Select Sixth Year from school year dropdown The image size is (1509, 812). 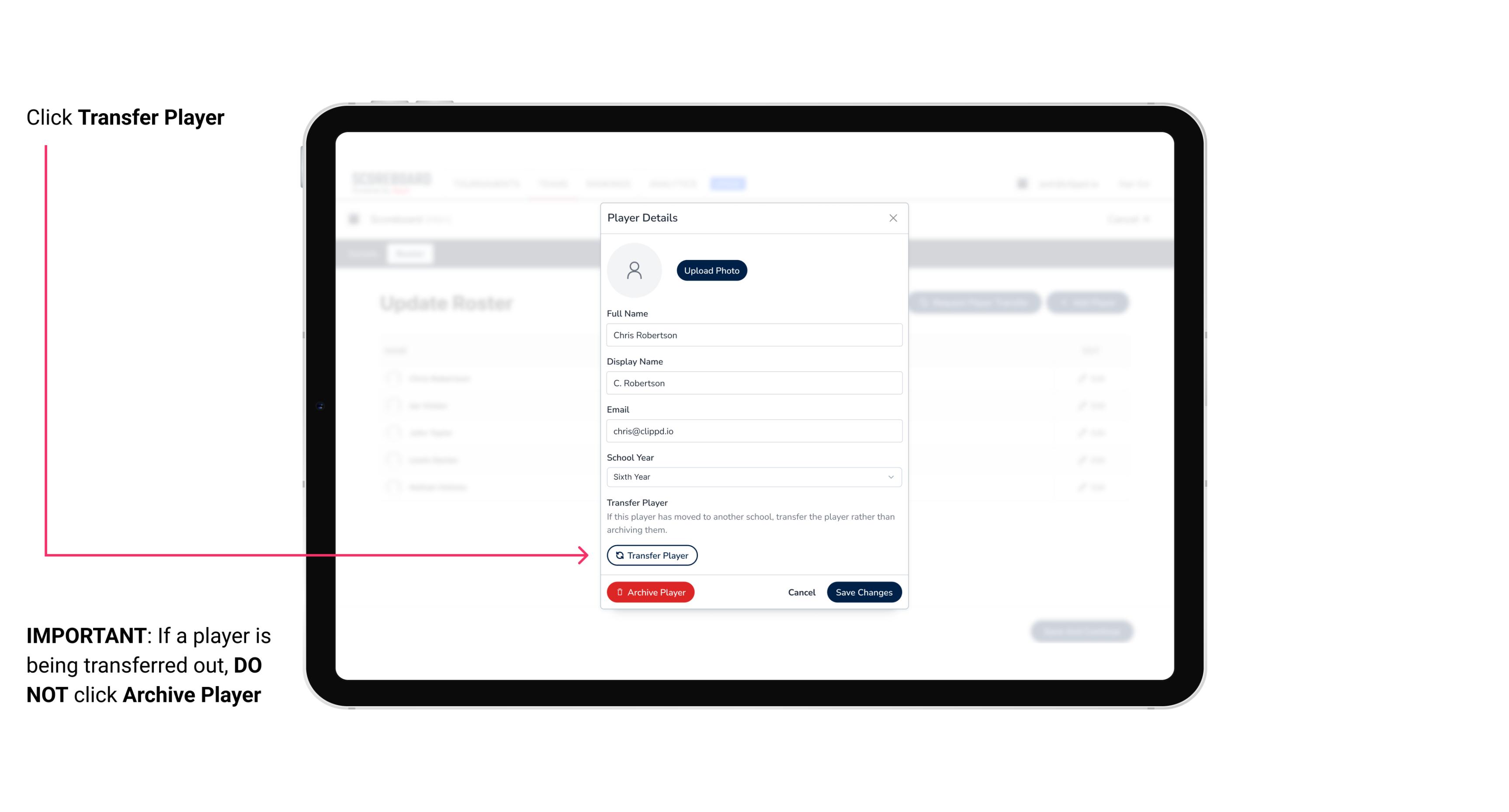click(x=753, y=476)
